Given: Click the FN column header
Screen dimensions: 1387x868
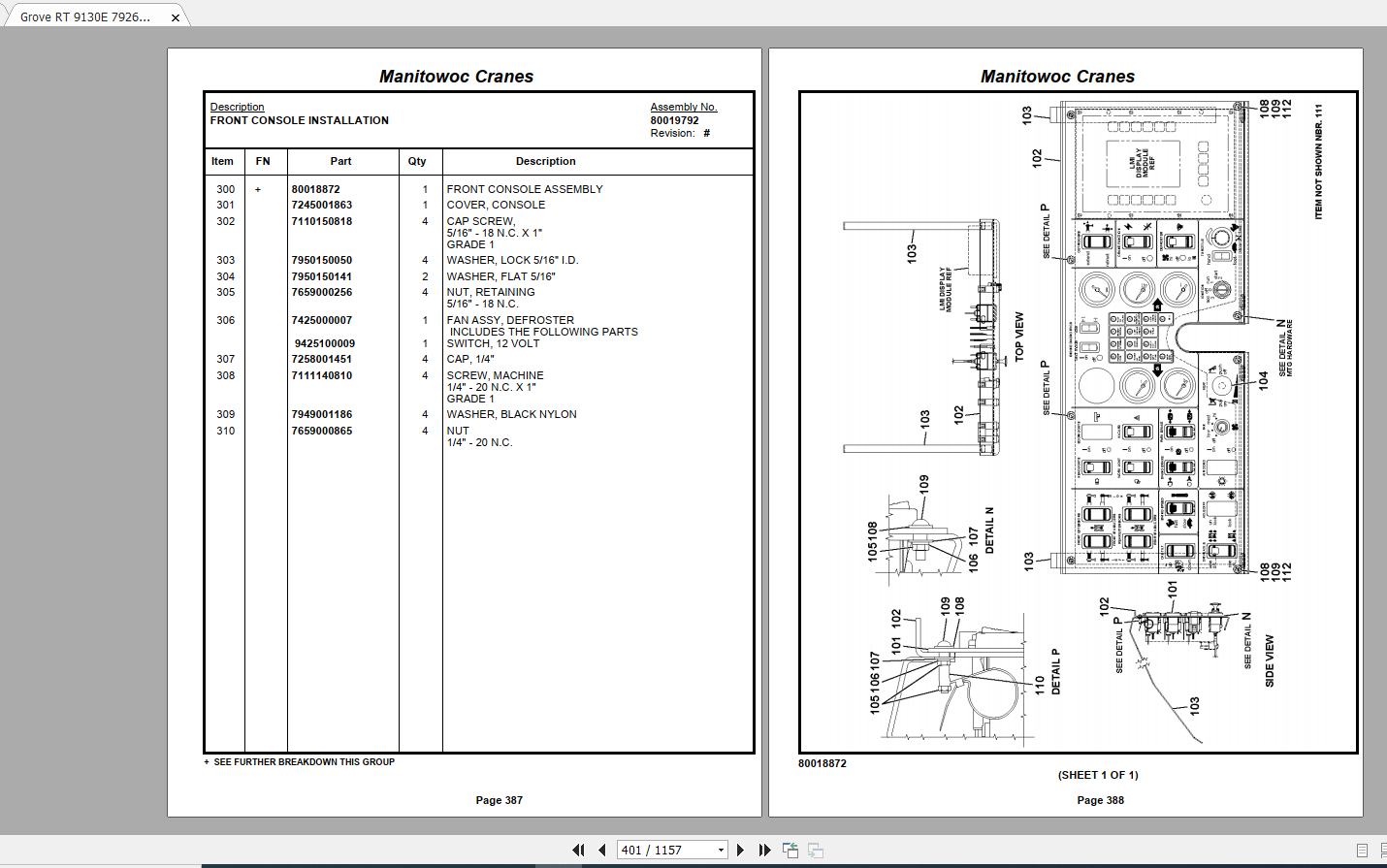Looking at the screenshot, I should coord(263,161).
